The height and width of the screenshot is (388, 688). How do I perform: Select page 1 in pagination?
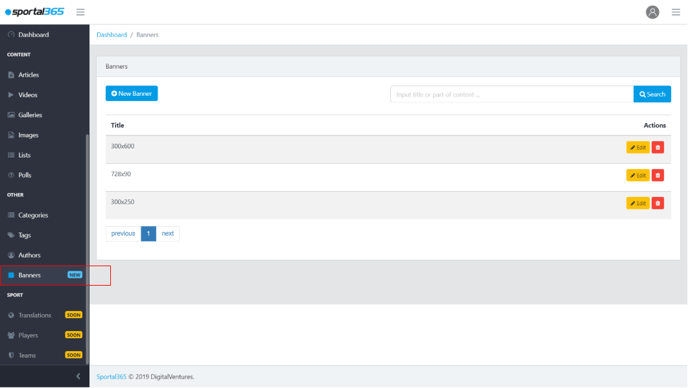click(148, 234)
